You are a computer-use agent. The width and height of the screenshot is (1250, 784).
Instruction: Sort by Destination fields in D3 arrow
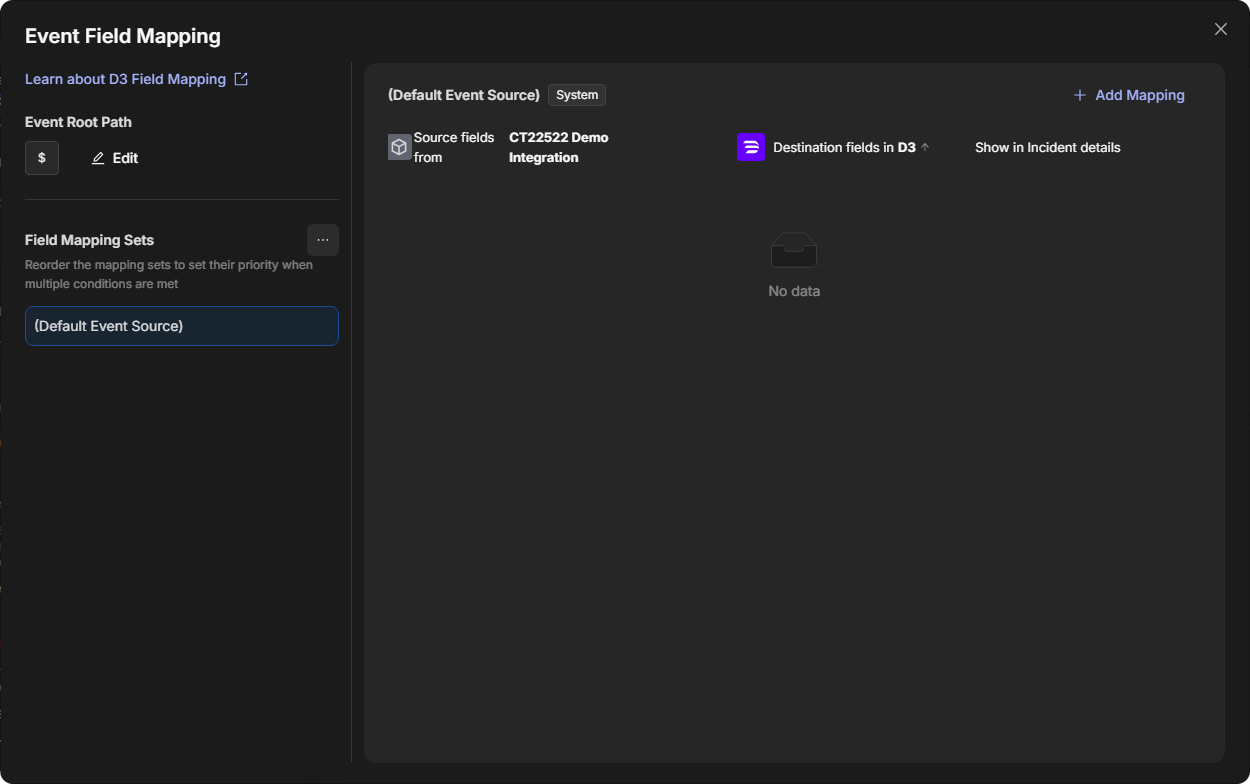point(925,147)
